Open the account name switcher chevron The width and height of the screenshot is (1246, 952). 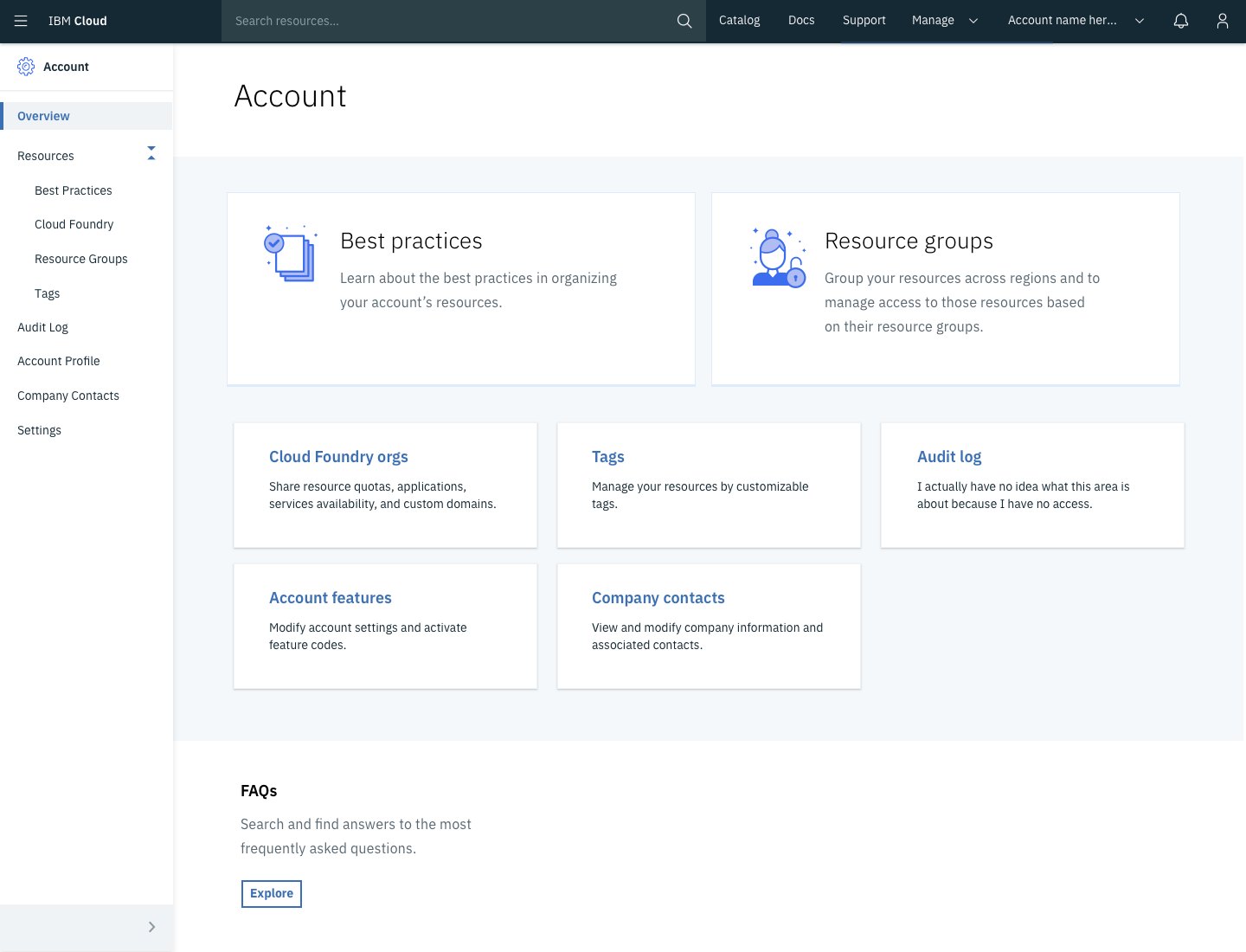click(1140, 21)
